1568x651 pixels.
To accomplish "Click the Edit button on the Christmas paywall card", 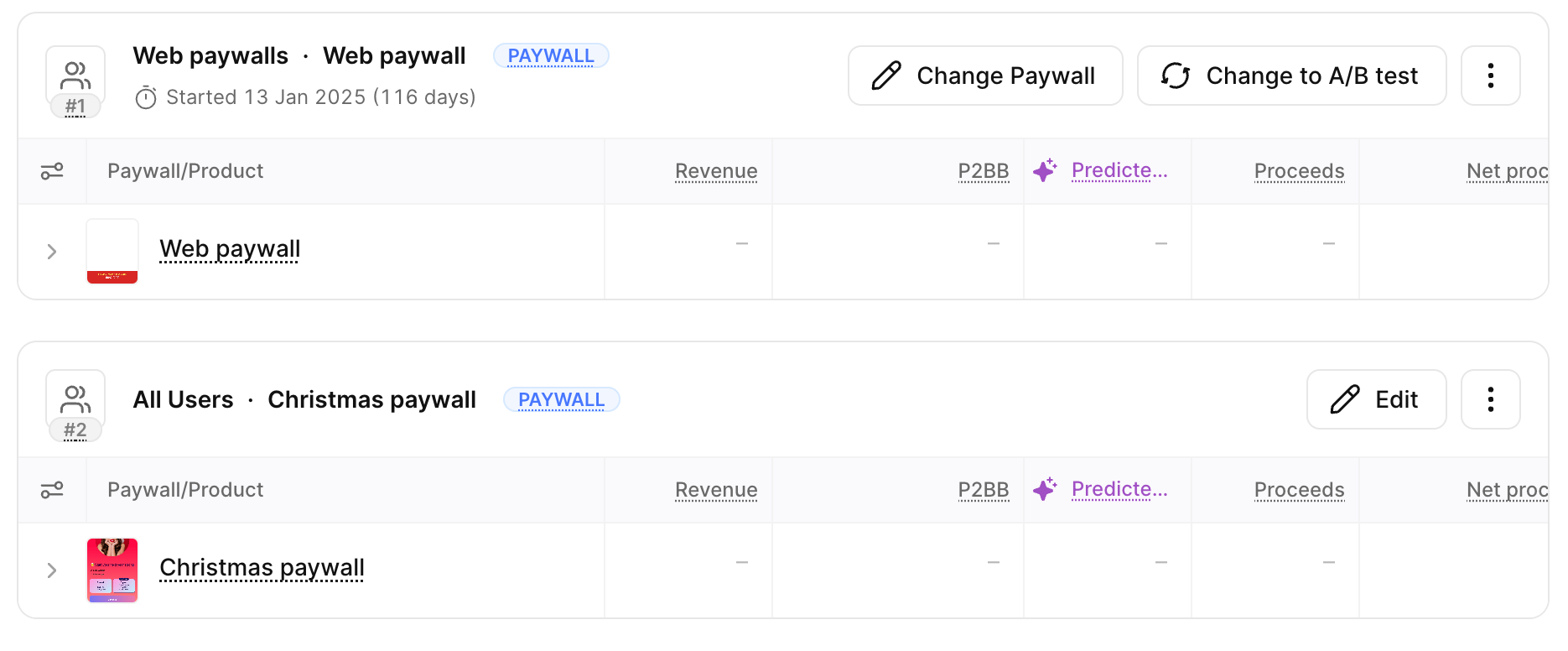I will click(1376, 400).
